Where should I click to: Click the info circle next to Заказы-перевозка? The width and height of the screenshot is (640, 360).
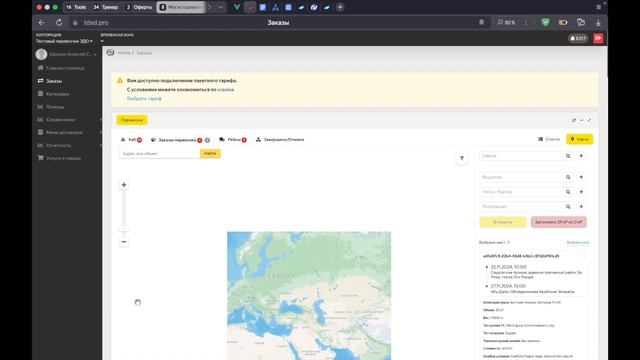point(207,140)
